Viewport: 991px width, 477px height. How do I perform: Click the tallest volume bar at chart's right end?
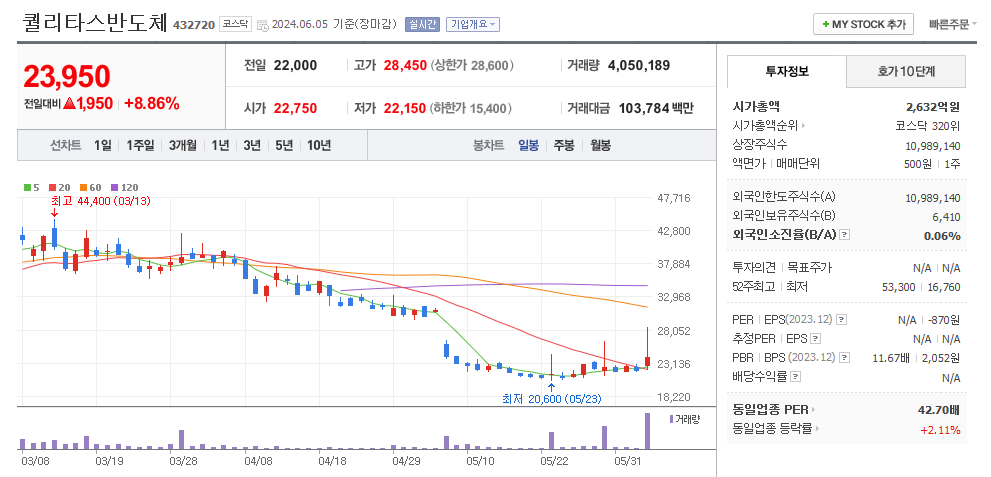(647, 431)
